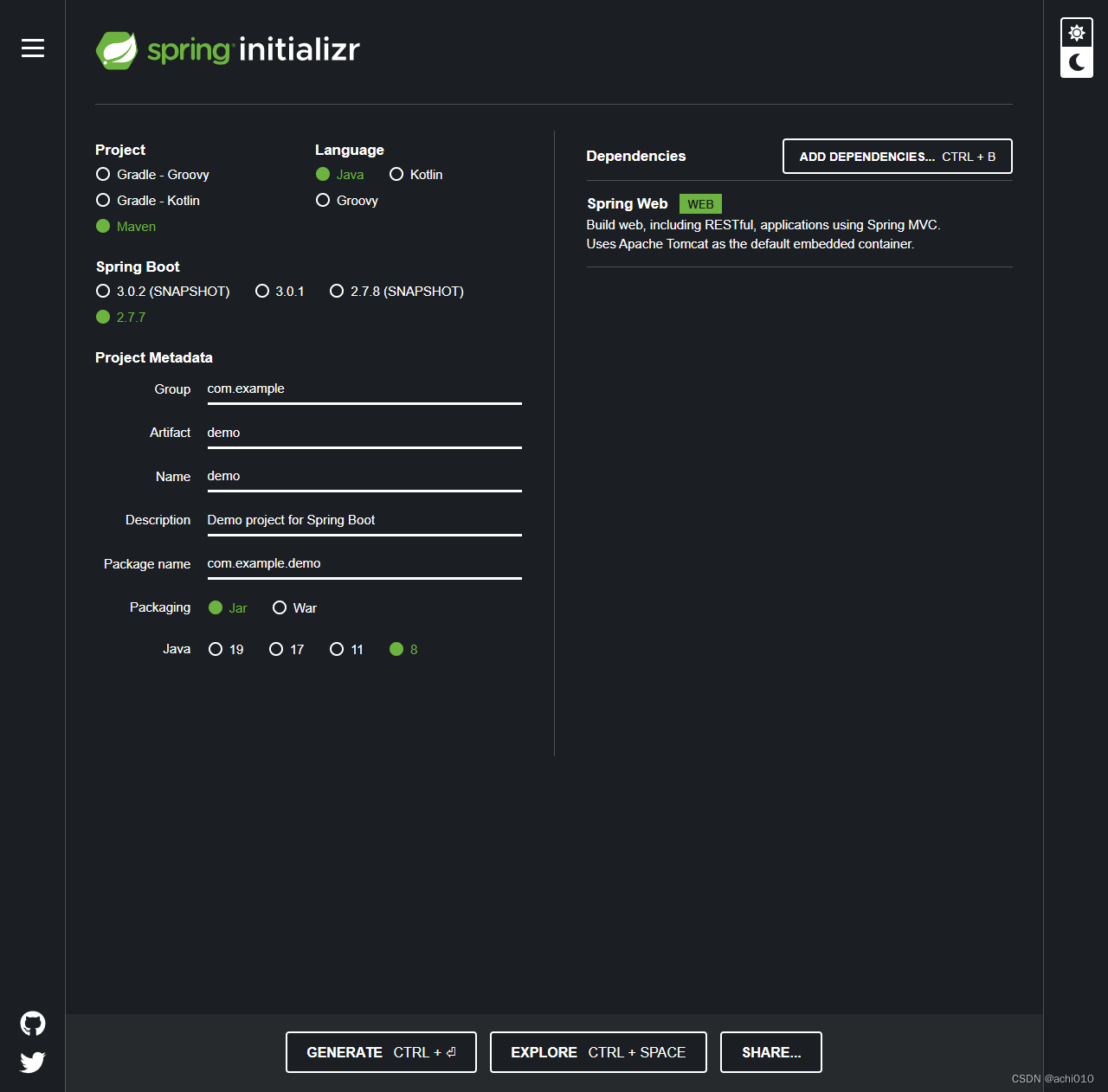This screenshot has width=1108, height=1092.
Task: Focus the Group input field
Action: 364,389
